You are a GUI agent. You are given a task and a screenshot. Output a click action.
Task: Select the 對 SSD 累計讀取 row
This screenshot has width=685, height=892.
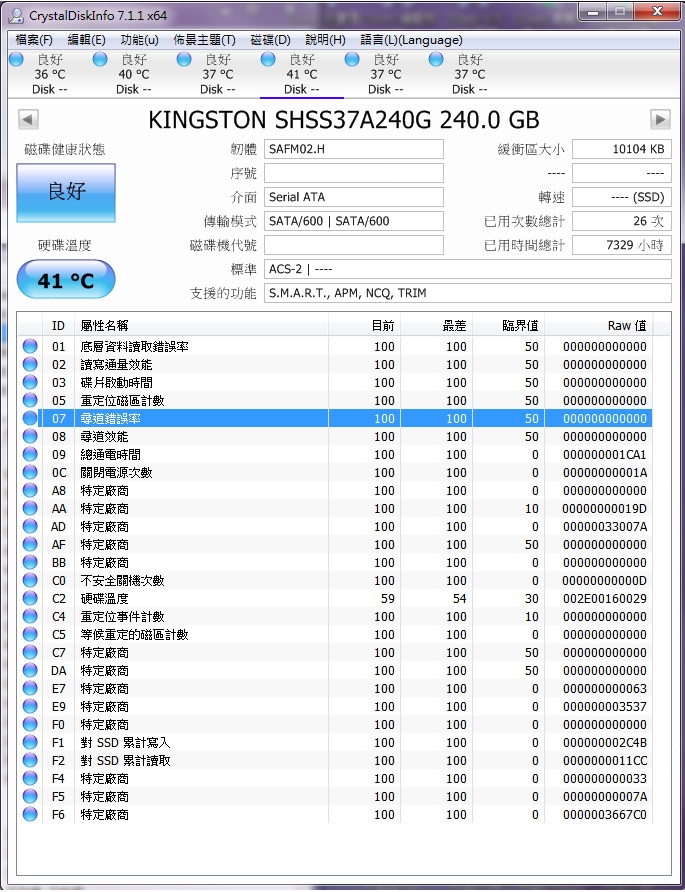[x=336, y=761]
